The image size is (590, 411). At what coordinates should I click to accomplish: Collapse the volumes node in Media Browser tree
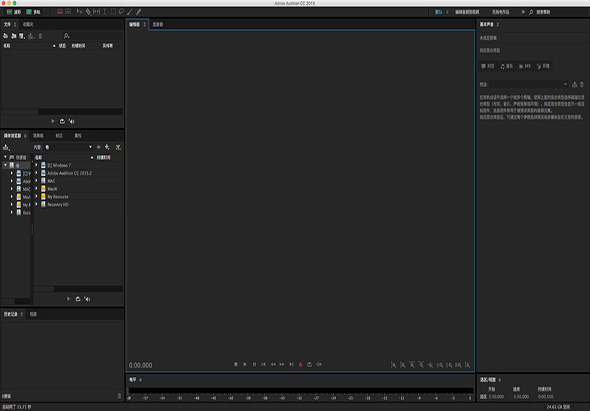5,165
